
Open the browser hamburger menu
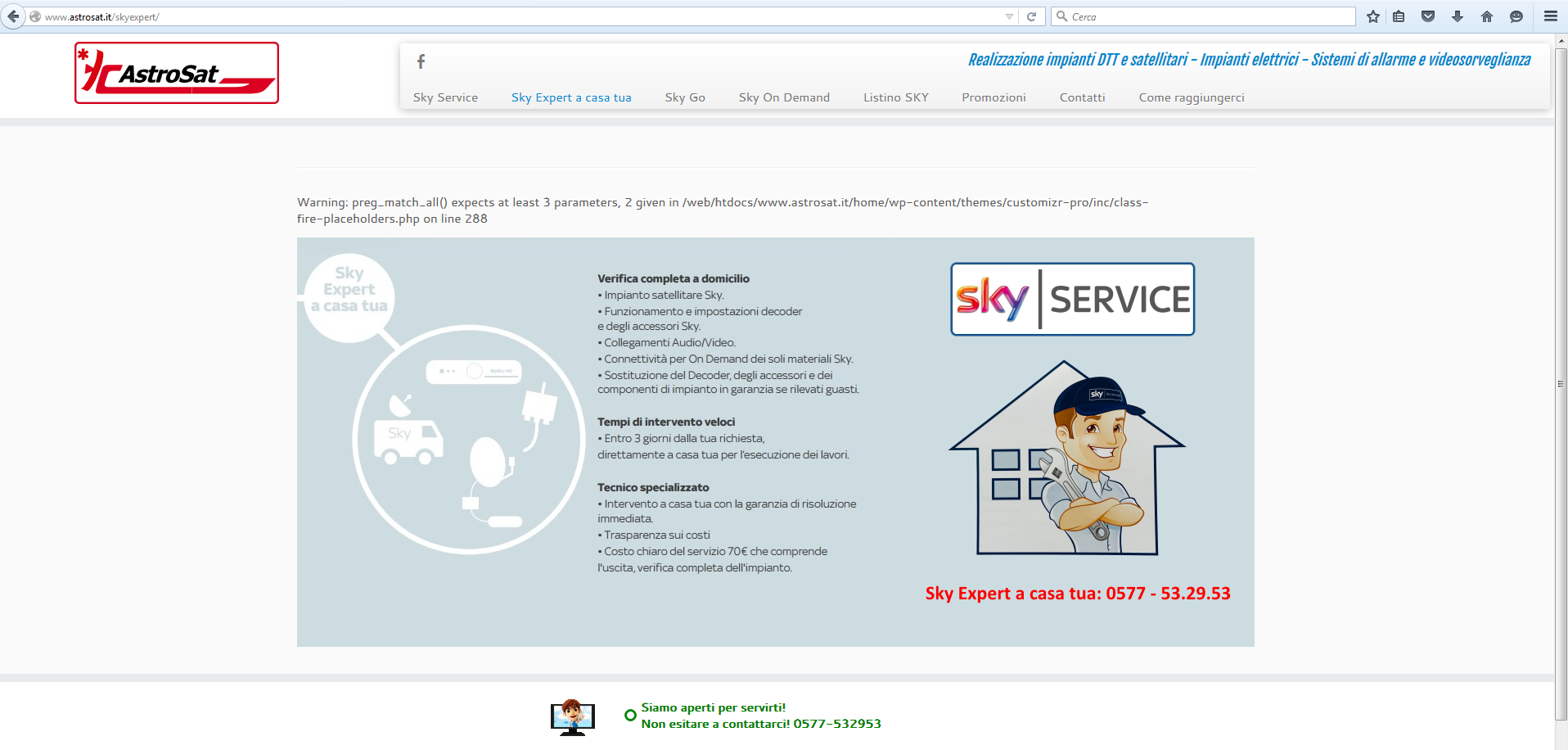click(x=1551, y=16)
